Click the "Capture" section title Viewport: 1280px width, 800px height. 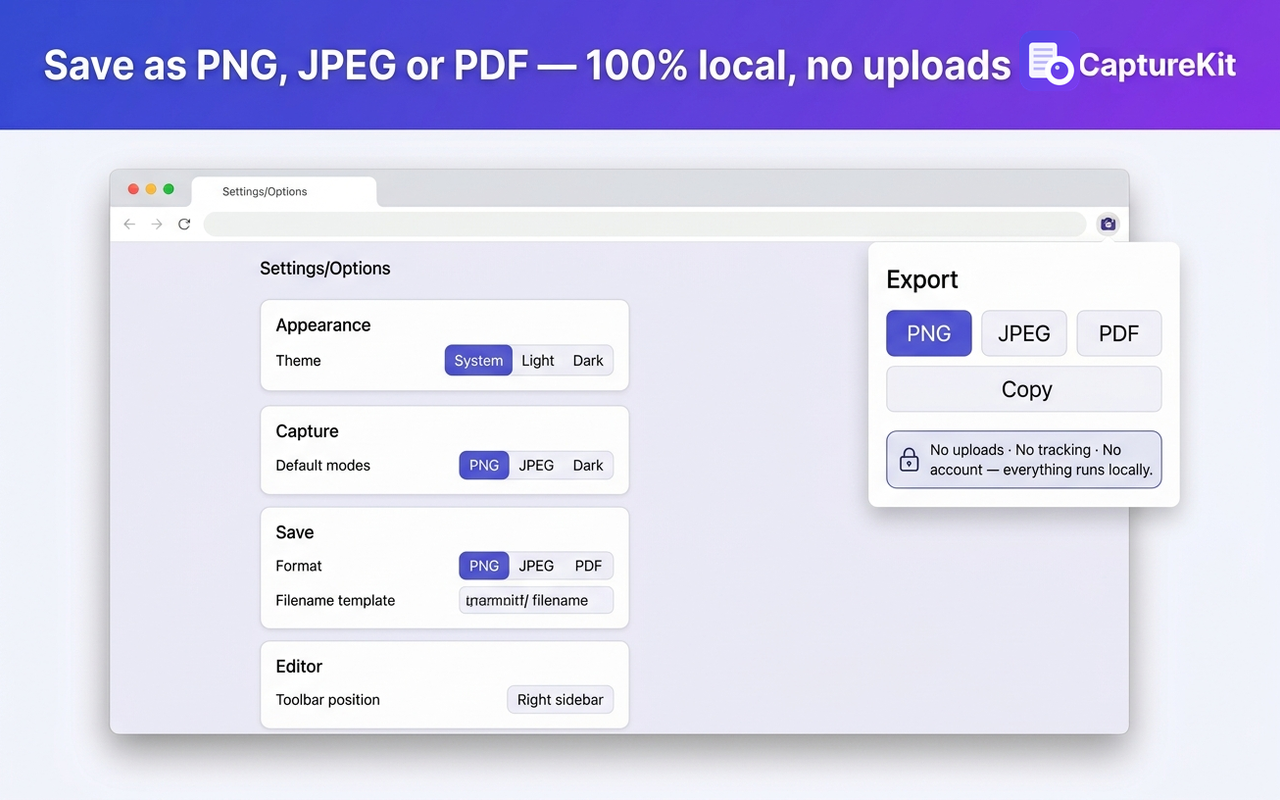[x=307, y=431]
